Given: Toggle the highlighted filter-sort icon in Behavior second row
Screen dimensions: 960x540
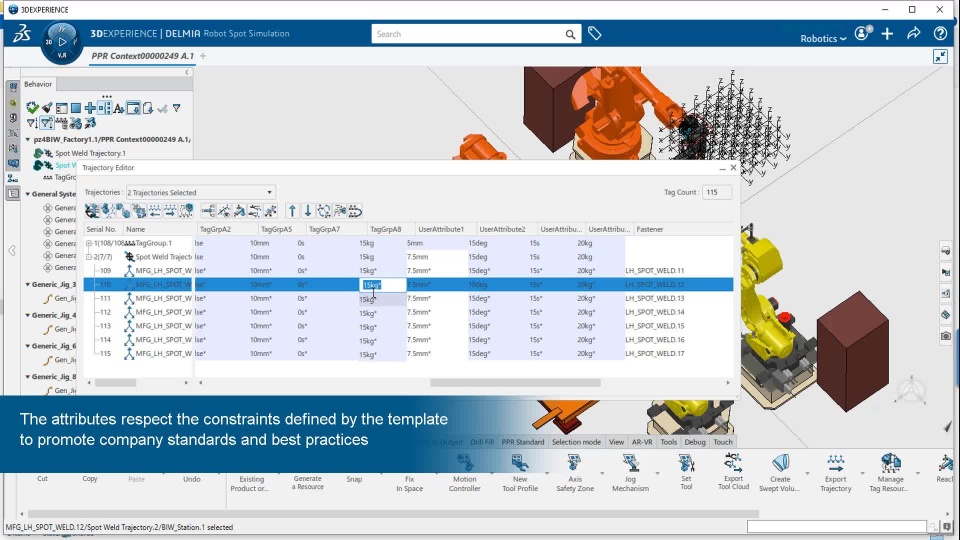Looking at the screenshot, I should point(47,123).
